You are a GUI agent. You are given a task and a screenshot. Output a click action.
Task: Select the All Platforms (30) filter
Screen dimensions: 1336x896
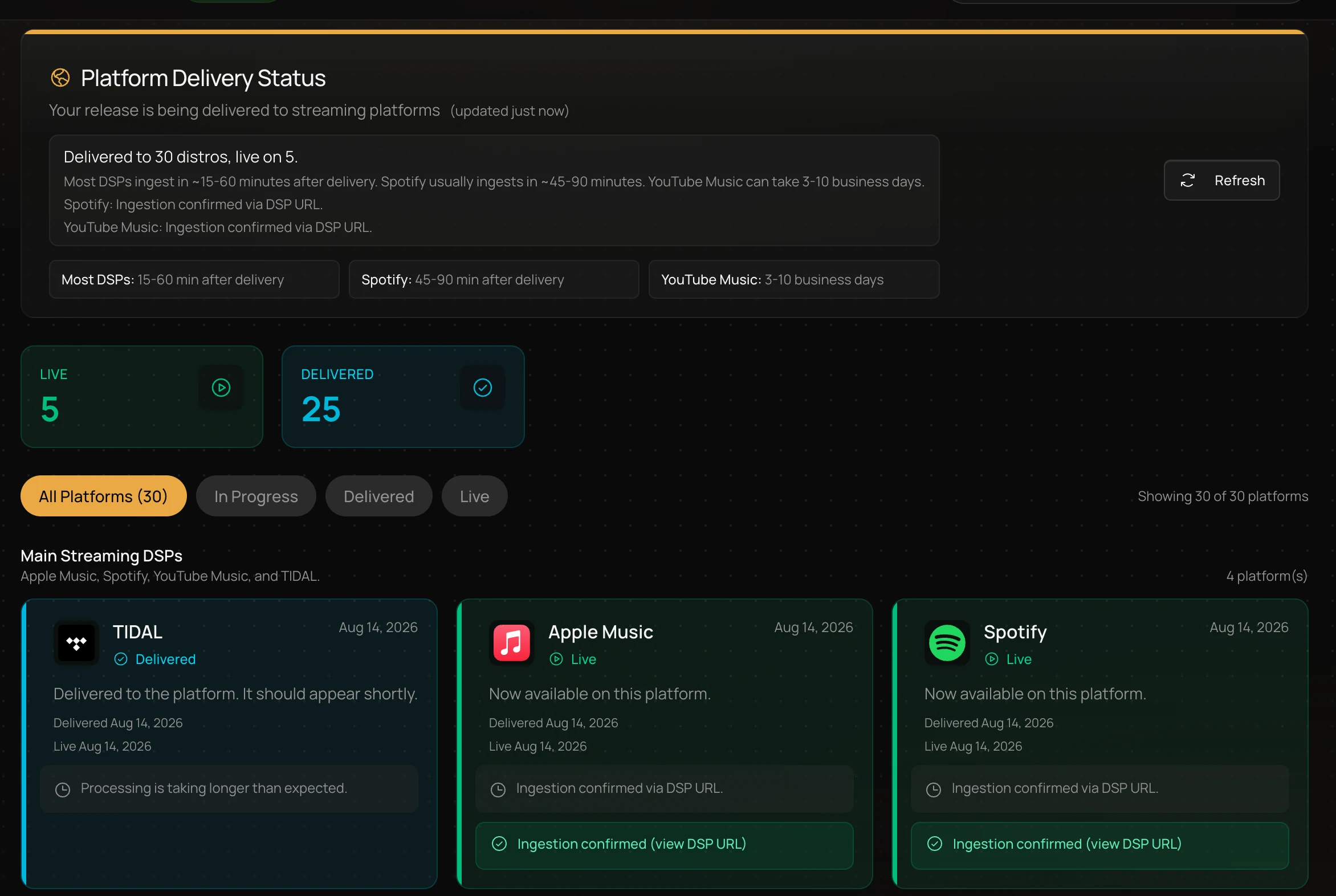pos(103,496)
